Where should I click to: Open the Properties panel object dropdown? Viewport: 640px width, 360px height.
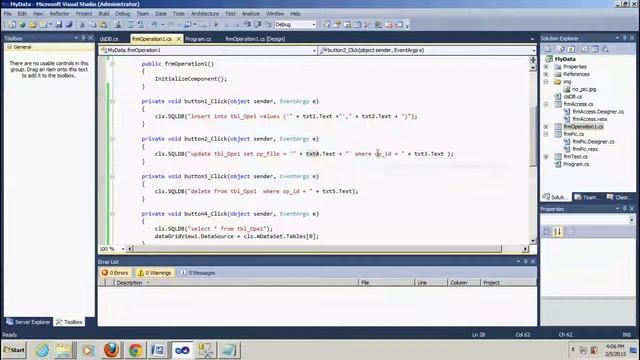click(631, 220)
